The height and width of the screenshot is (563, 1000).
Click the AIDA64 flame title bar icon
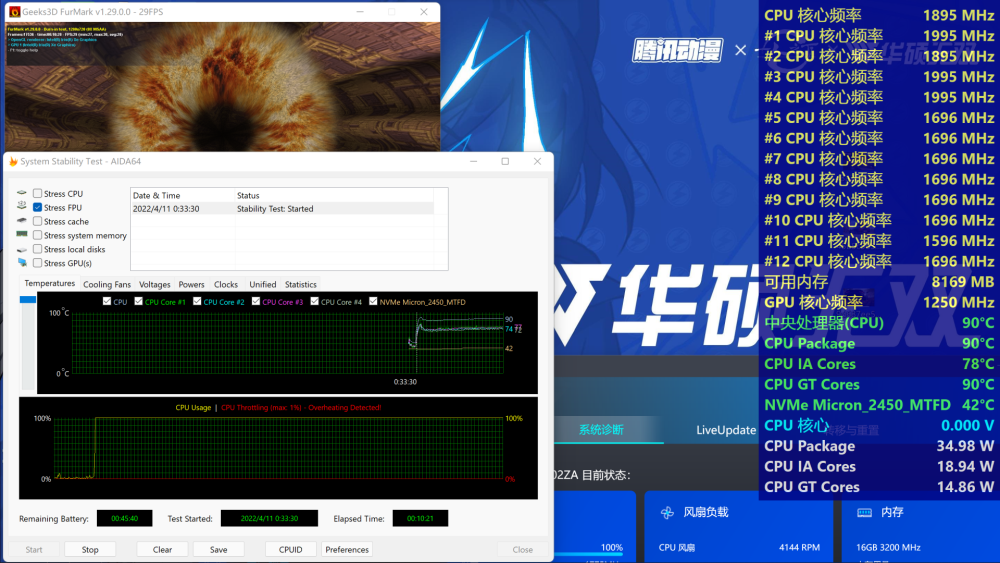click(x=13, y=161)
